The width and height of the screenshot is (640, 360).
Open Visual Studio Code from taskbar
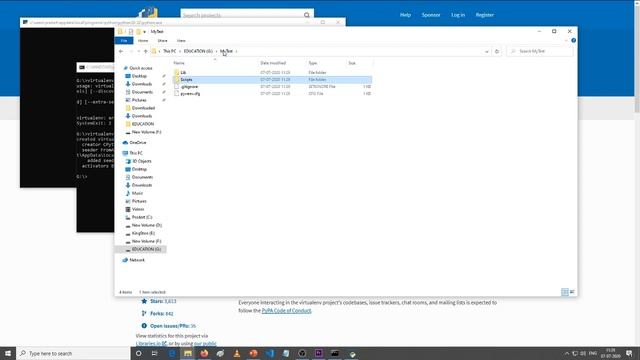270,353
